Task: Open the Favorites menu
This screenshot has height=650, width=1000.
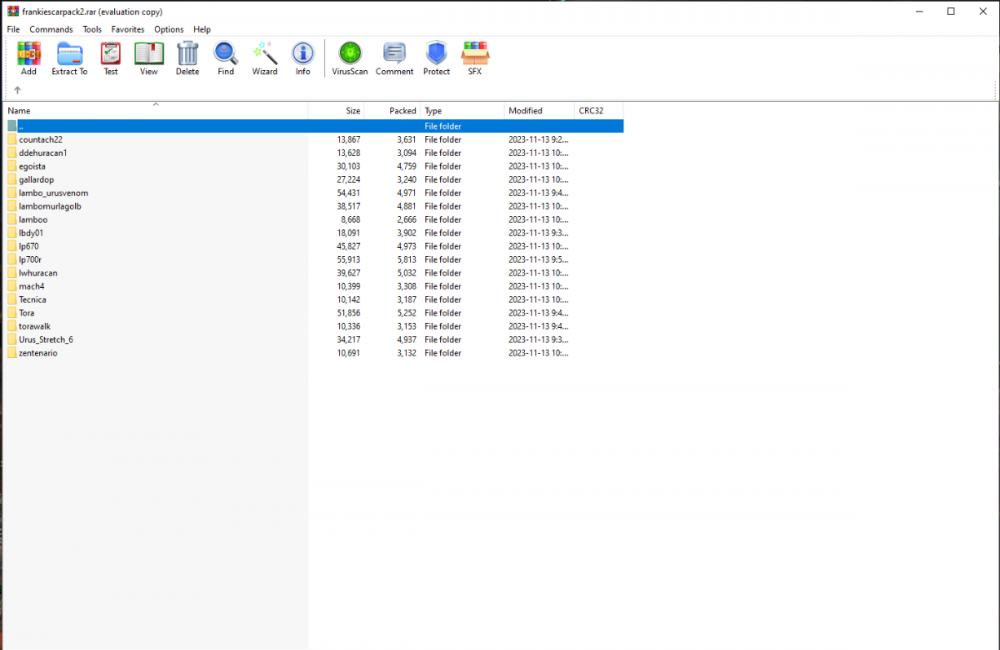Action: pyautogui.click(x=128, y=30)
